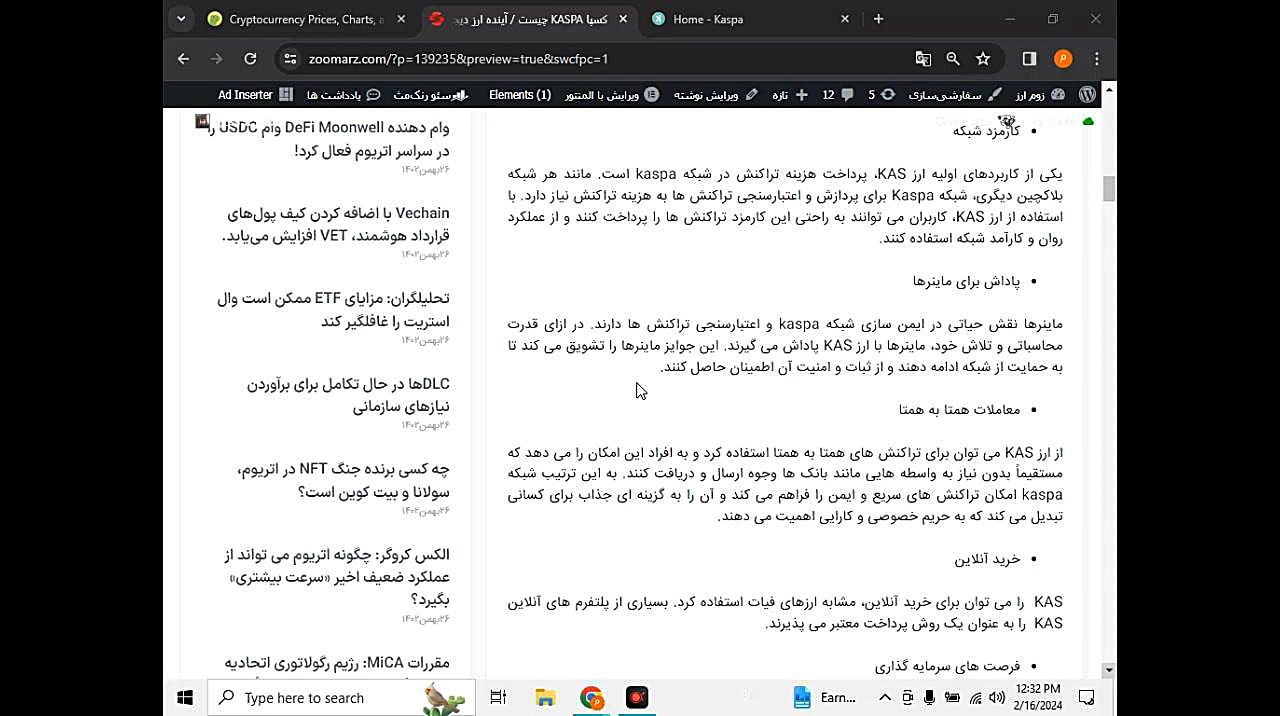Click the scrollbar down arrow
This screenshot has height=716, width=1280.
[x=1108, y=669]
